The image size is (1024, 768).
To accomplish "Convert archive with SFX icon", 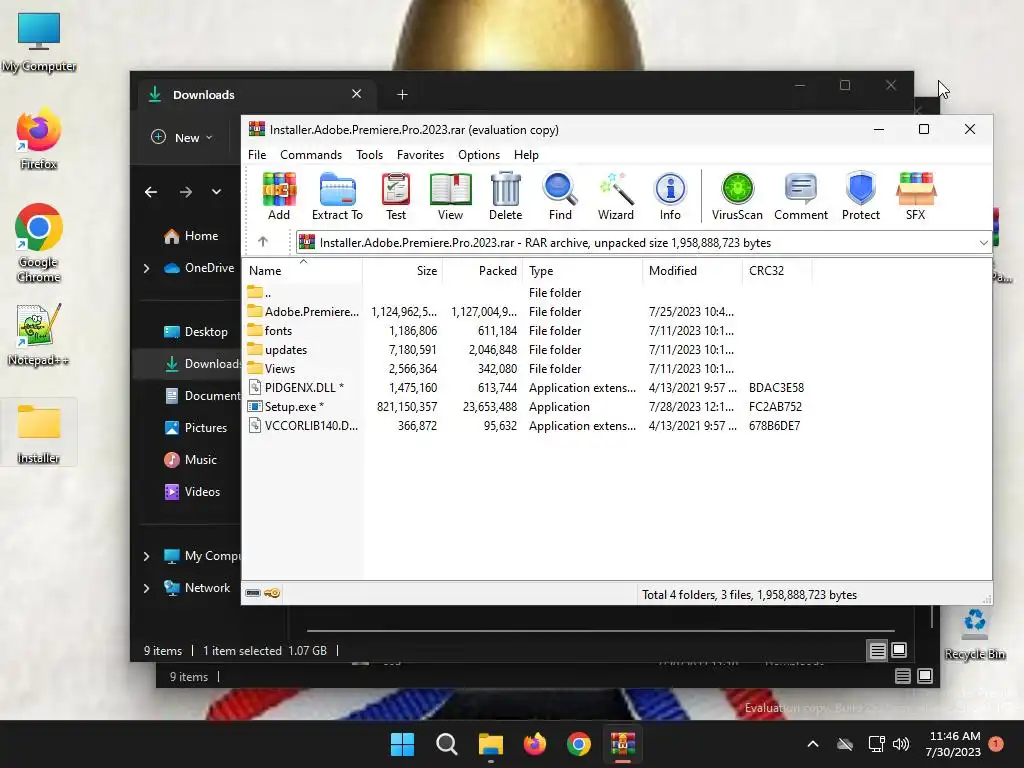I will pyautogui.click(x=916, y=196).
